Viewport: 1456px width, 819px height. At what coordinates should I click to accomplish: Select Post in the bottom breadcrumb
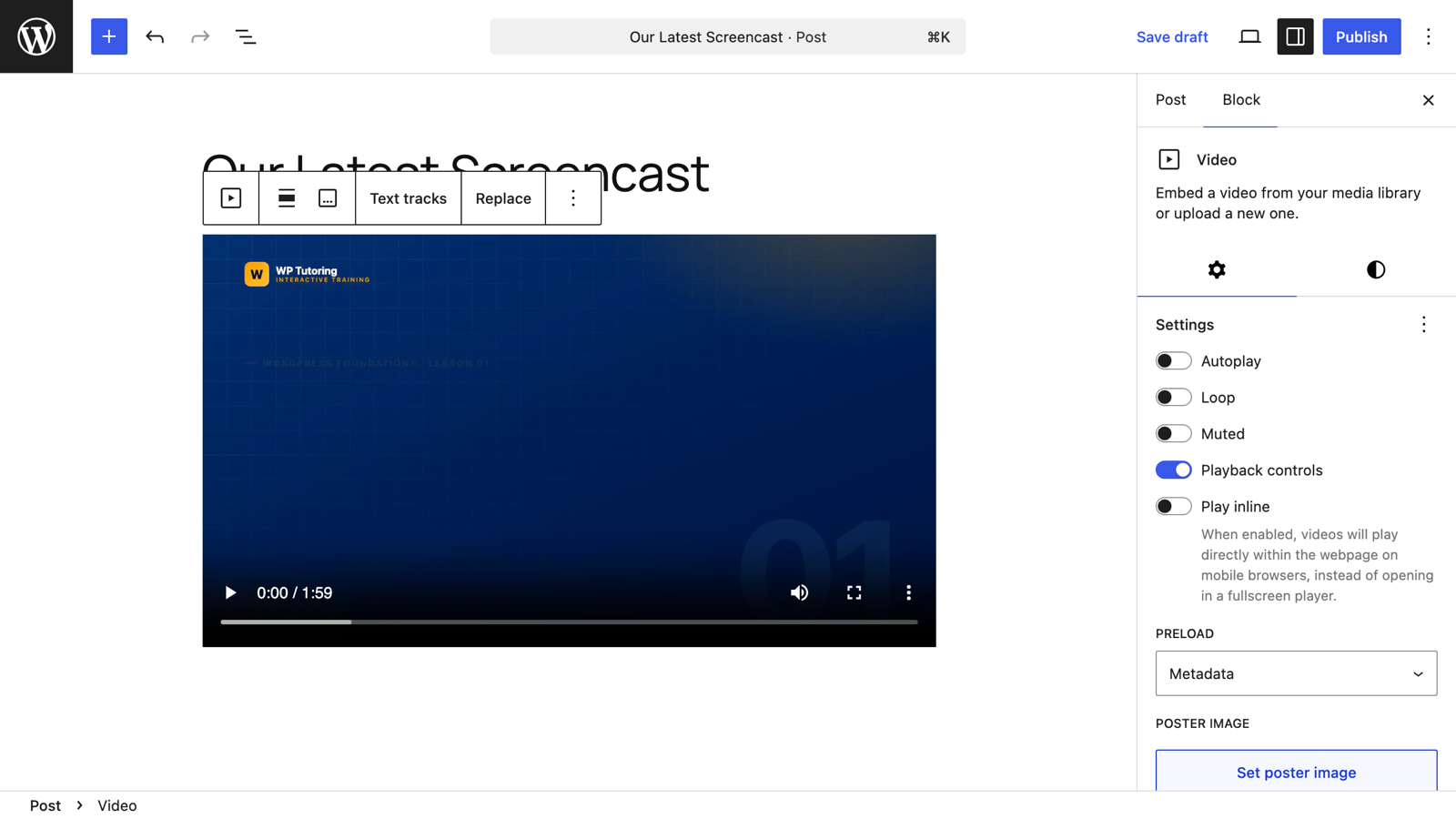point(45,805)
